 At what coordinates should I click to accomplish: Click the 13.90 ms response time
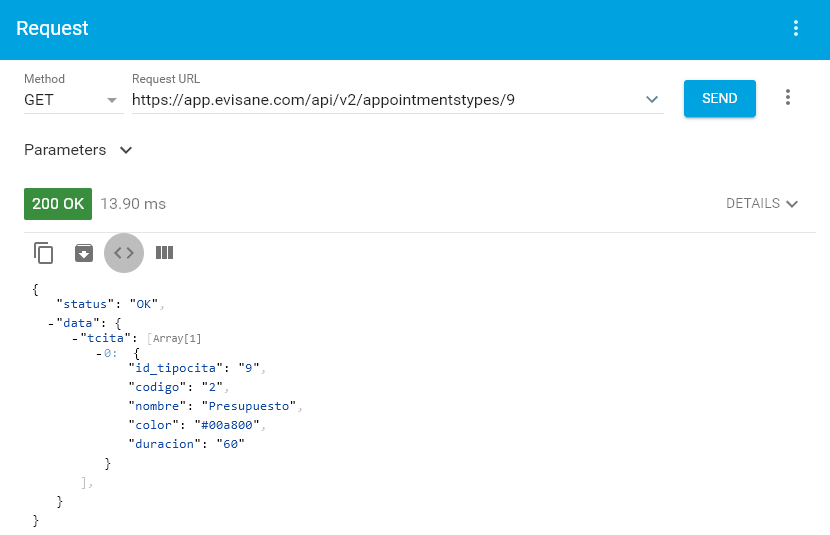pyautogui.click(x=133, y=204)
